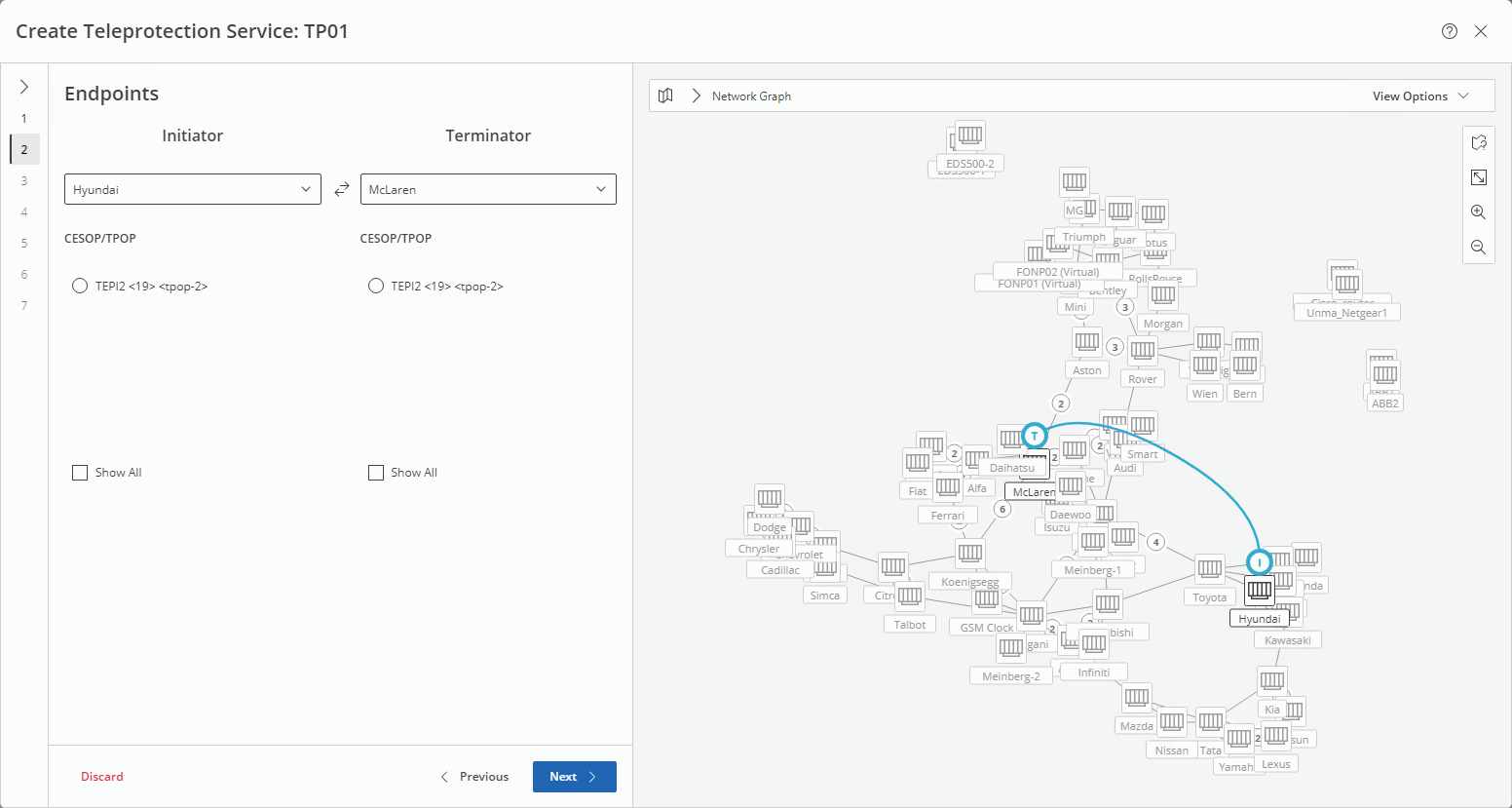Enable Show All under Terminator

(376, 473)
